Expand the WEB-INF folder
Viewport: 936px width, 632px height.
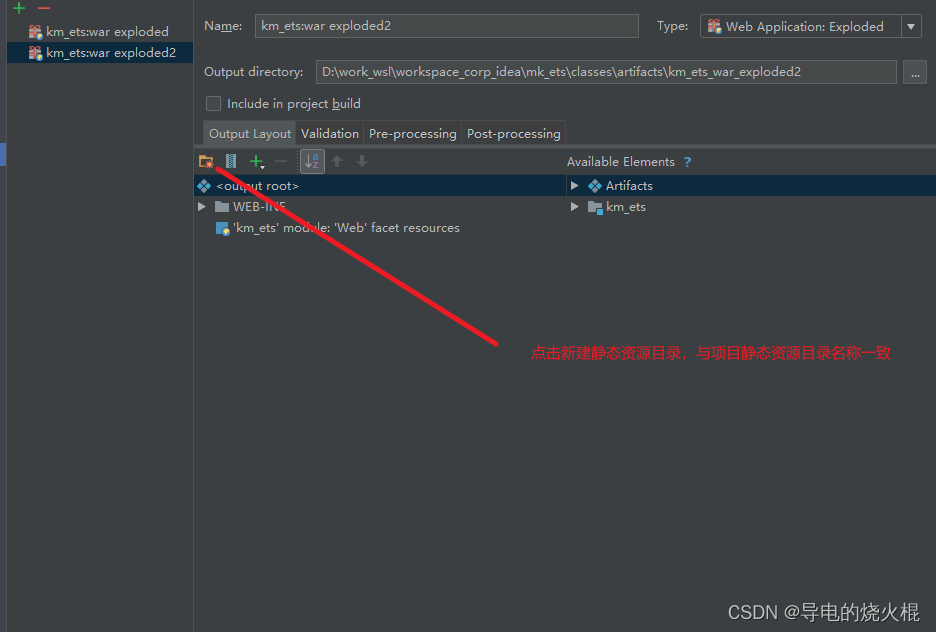point(202,206)
